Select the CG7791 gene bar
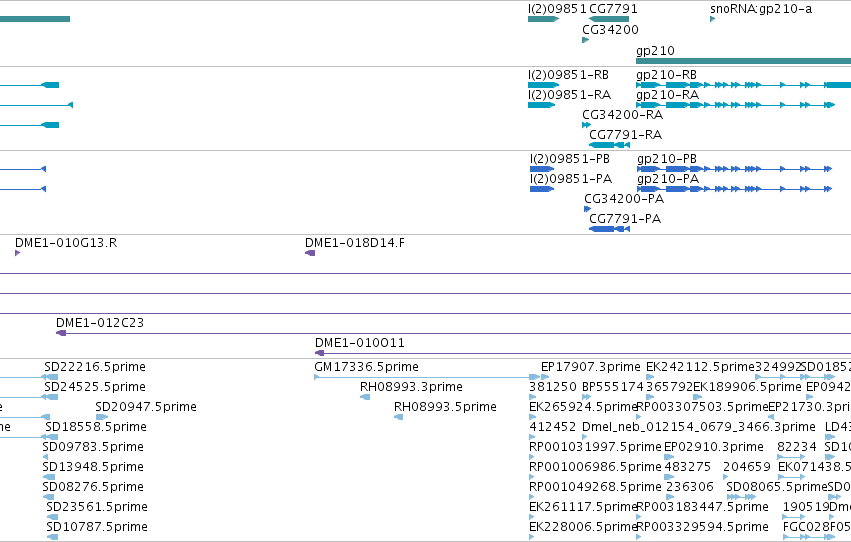The width and height of the screenshot is (851, 542). click(x=609, y=19)
